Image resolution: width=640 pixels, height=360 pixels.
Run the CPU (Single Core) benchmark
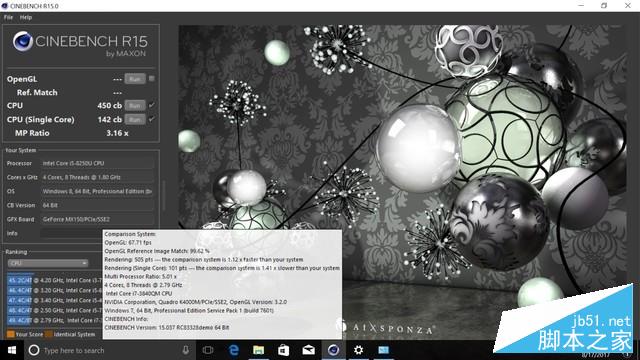point(135,119)
